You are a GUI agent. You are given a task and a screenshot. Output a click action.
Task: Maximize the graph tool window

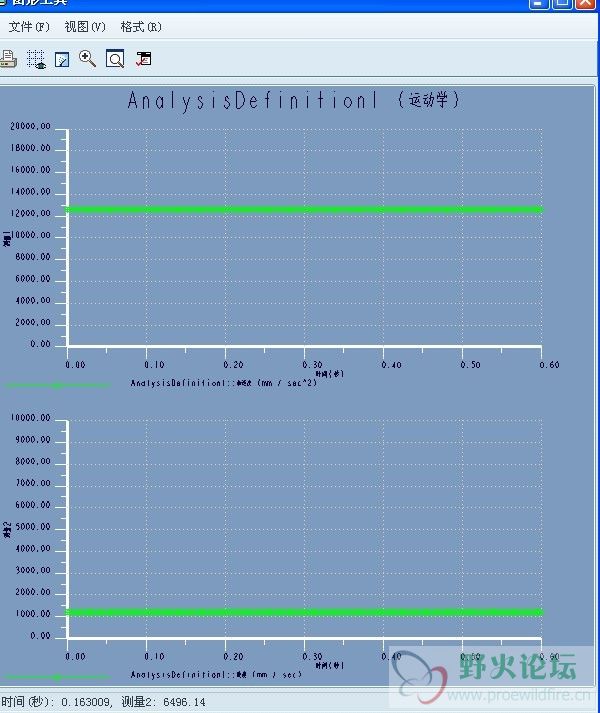click(x=562, y=4)
